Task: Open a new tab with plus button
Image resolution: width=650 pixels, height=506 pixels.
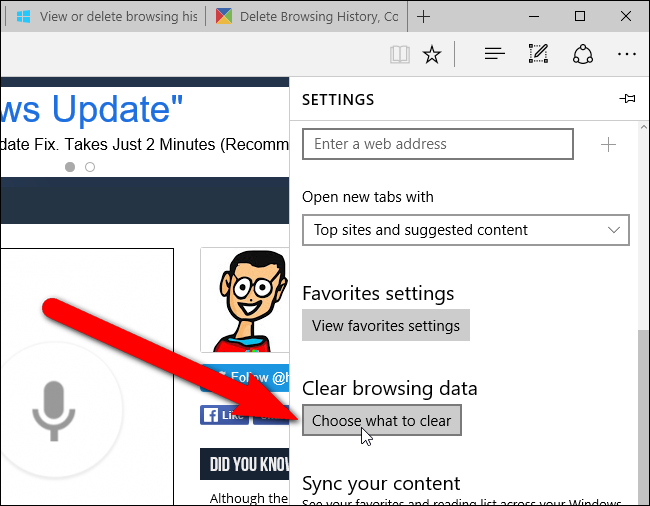Action: [423, 17]
